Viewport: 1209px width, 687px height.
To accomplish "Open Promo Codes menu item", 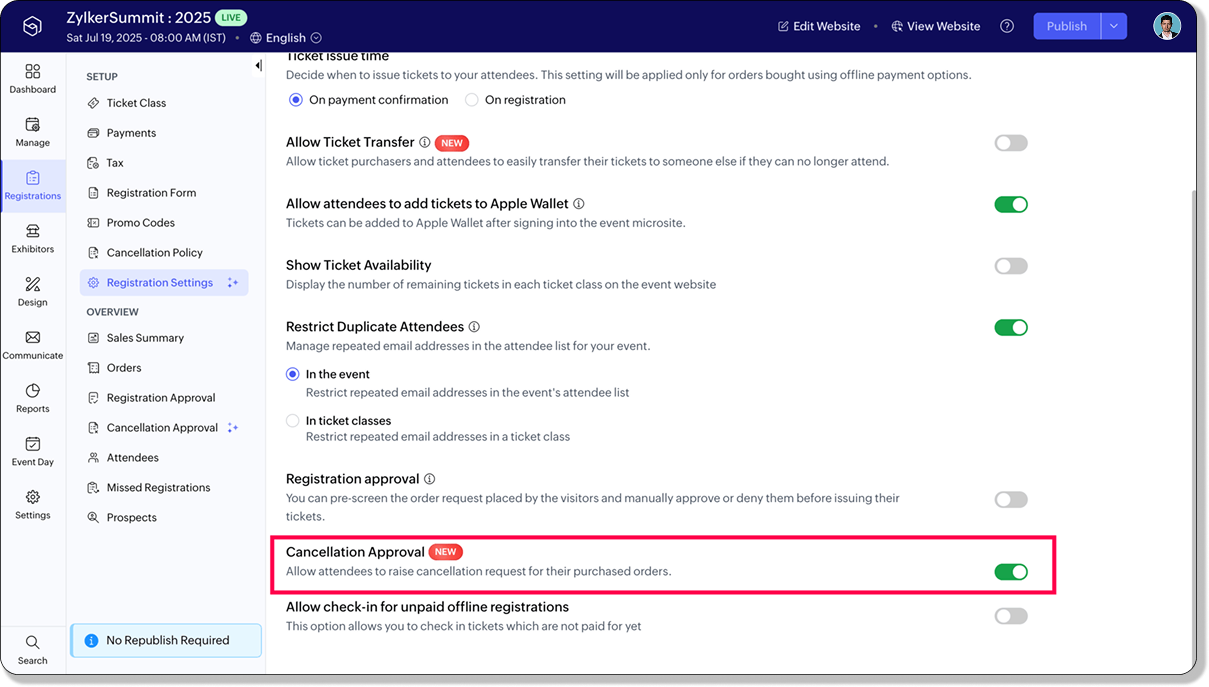I will click(x=131, y=223).
